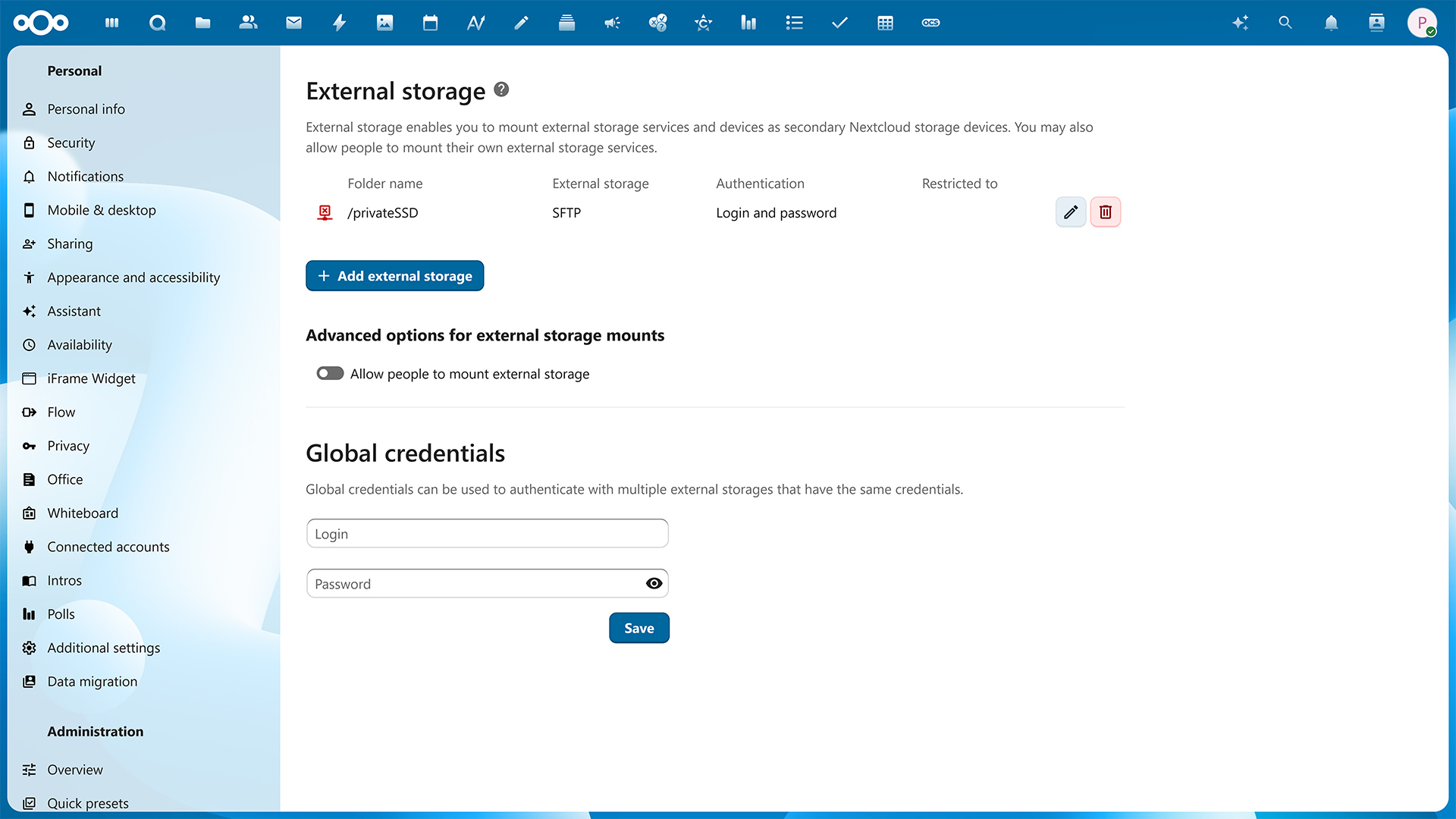Show the password with the eye icon
The width and height of the screenshot is (1456, 819).
coord(653,583)
